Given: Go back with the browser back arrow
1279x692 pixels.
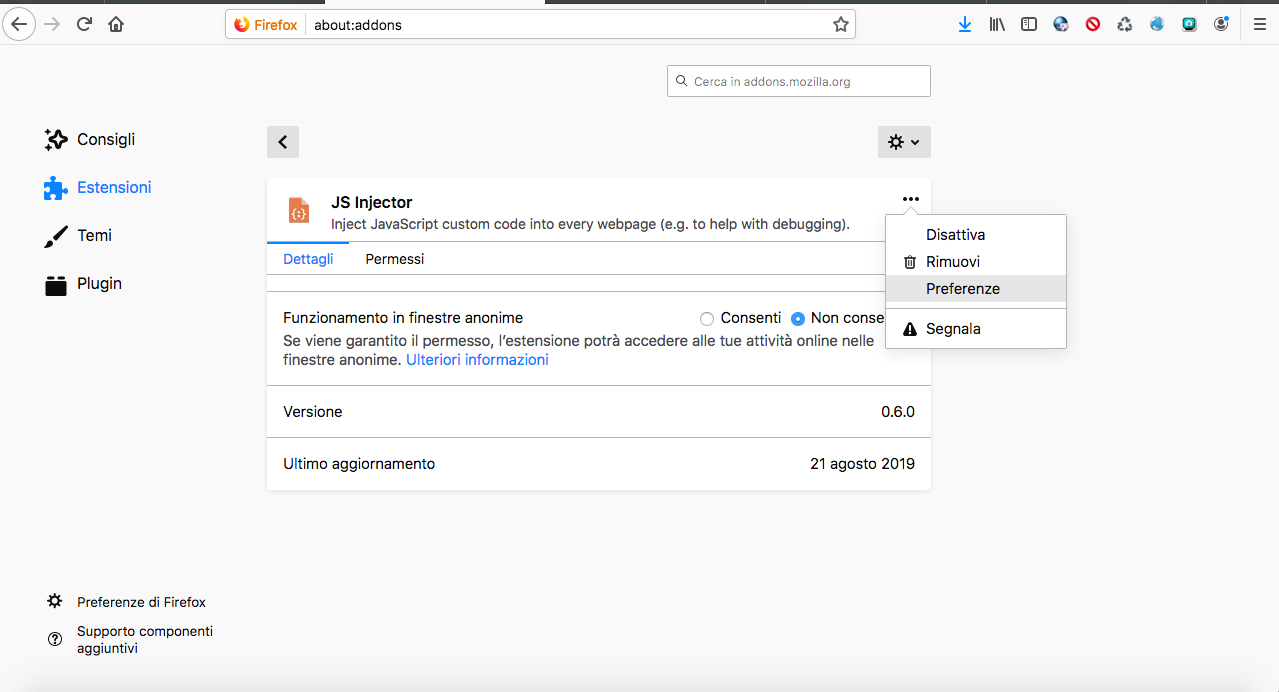Looking at the screenshot, I should (x=19, y=24).
